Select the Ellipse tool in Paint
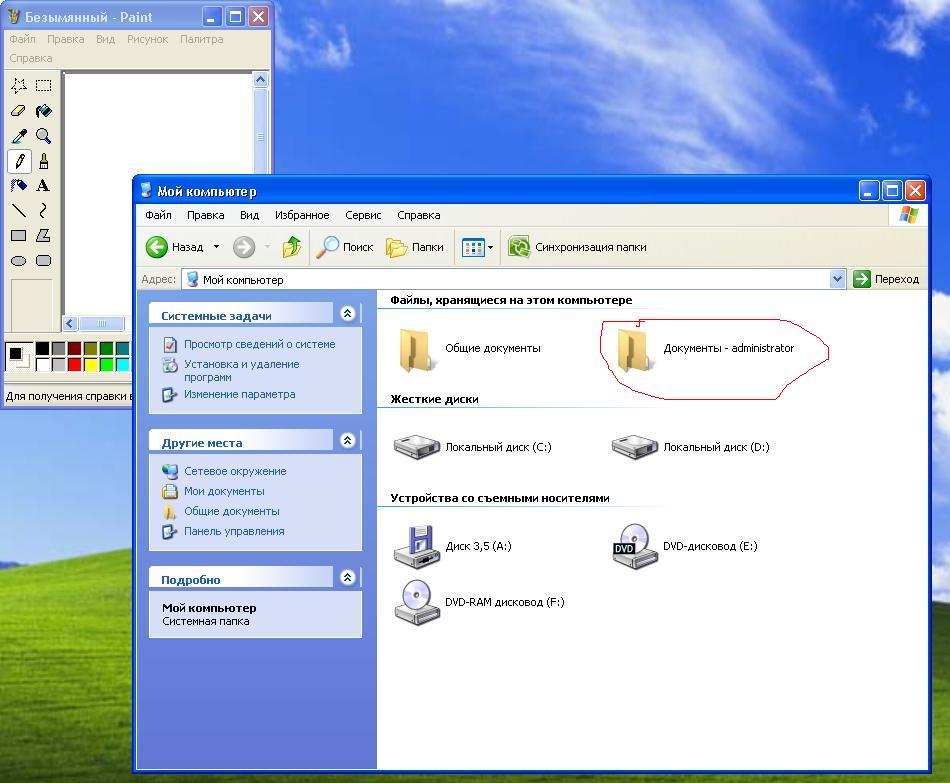The width and height of the screenshot is (950, 783). pos(19,261)
